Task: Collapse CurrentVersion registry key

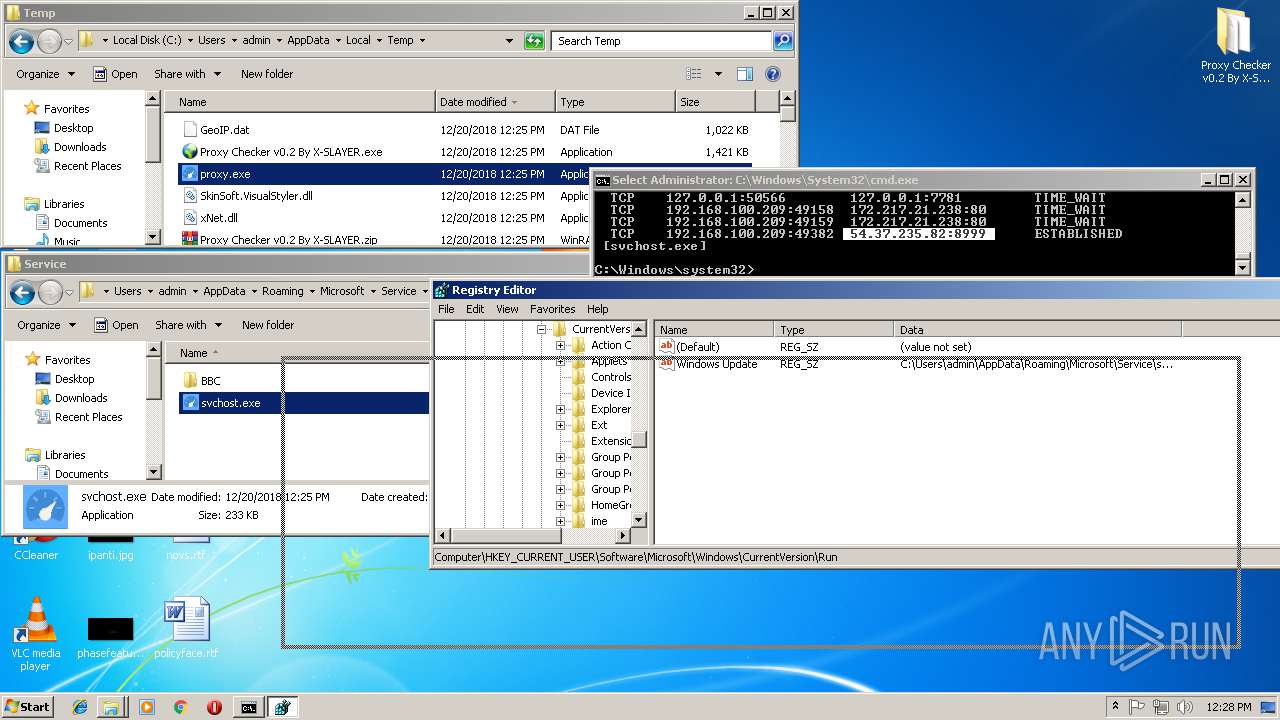Action: 543,329
